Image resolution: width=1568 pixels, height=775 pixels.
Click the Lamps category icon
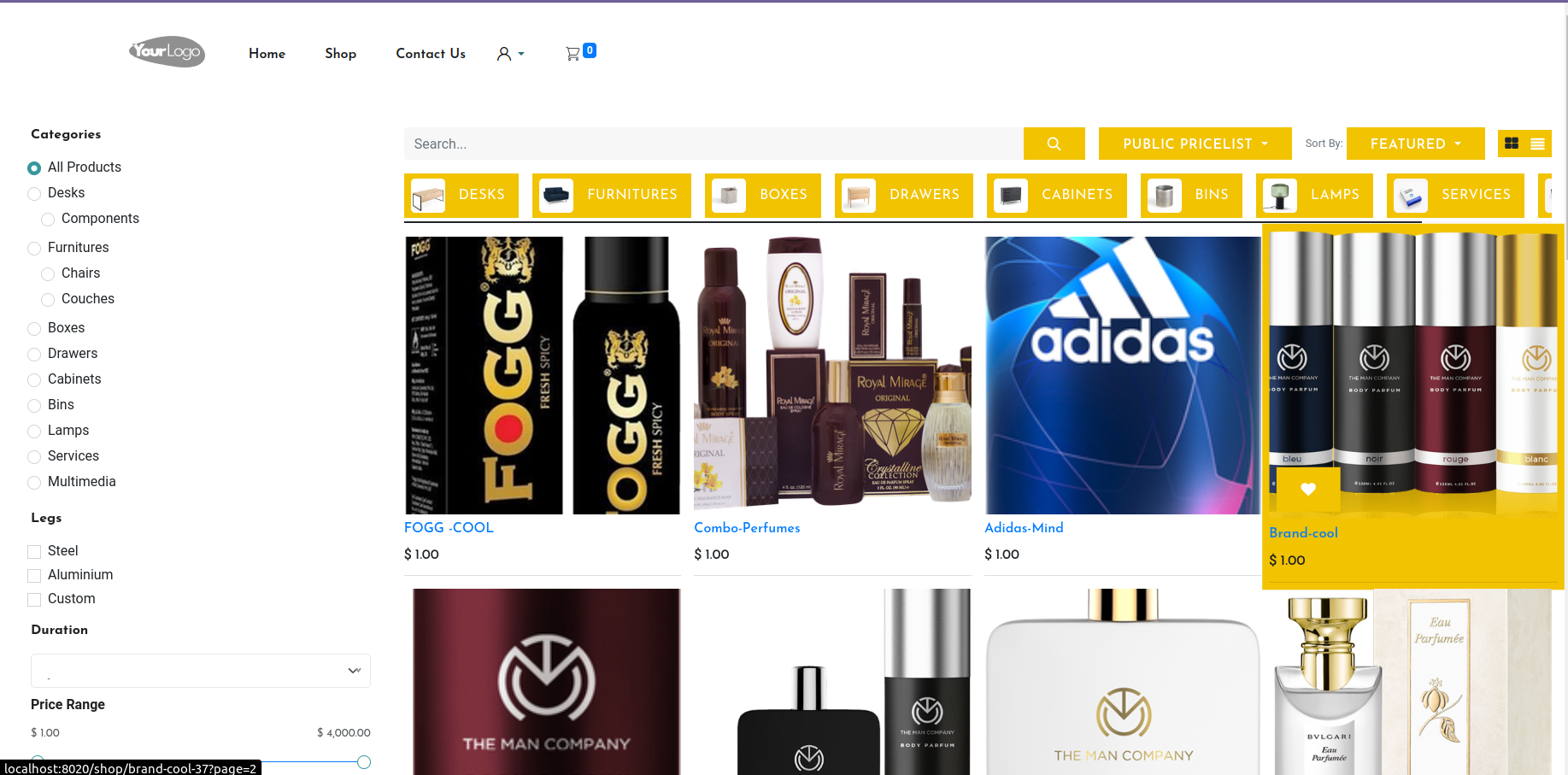click(1280, 196)
